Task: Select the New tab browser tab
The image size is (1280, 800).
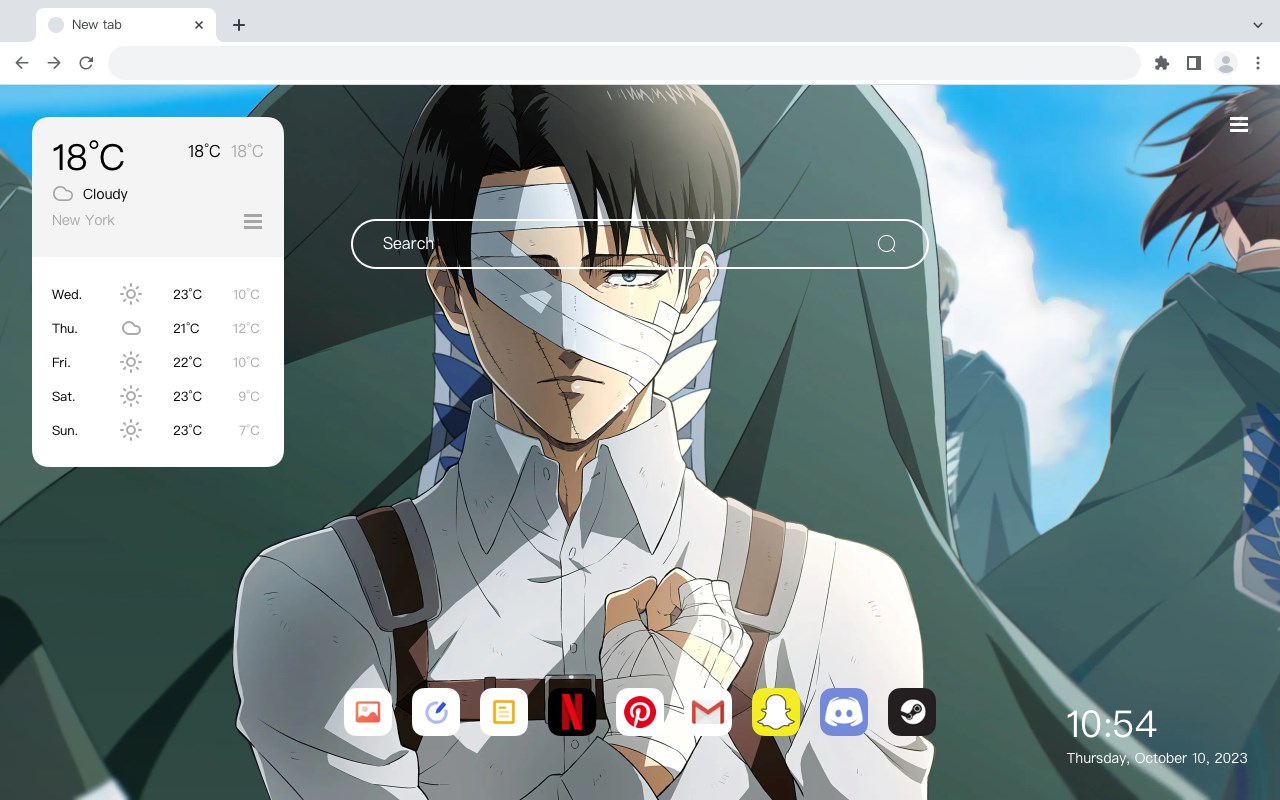Action: click(126, 25)
